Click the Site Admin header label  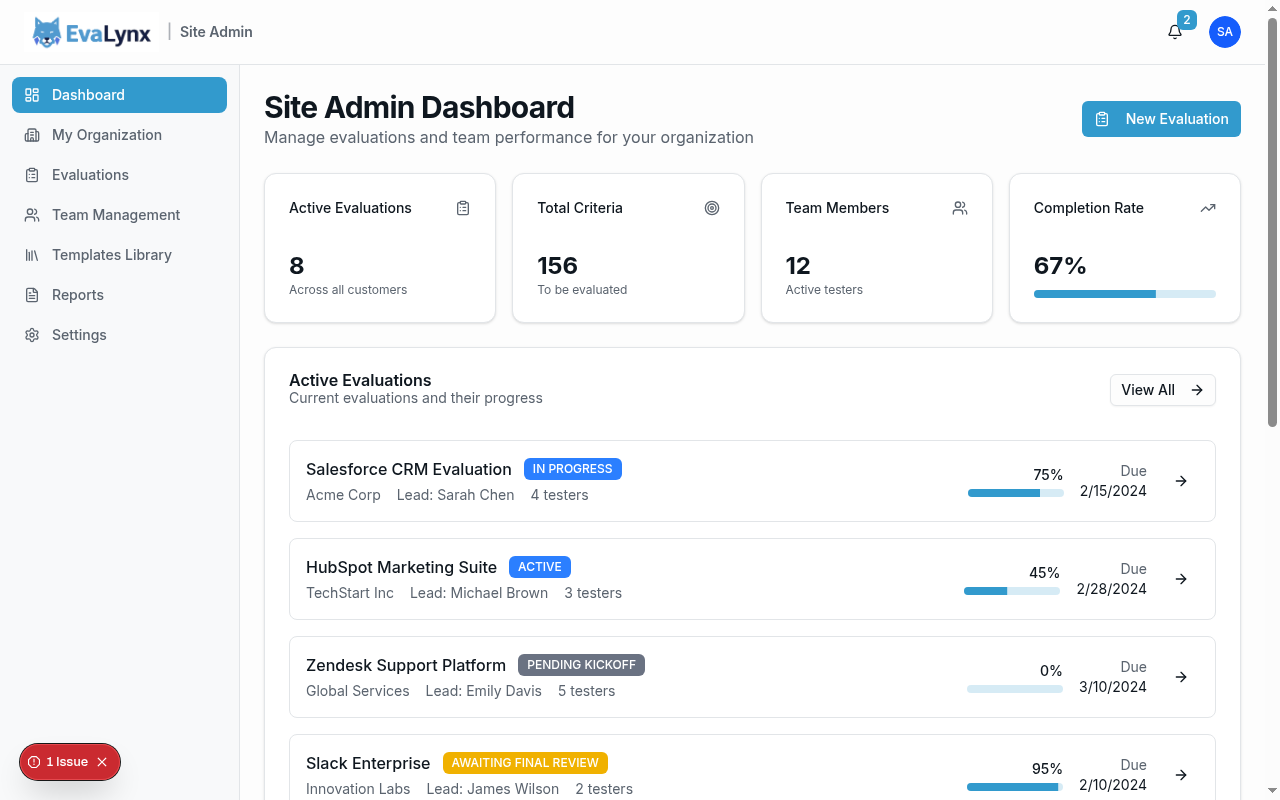[216, 32]
